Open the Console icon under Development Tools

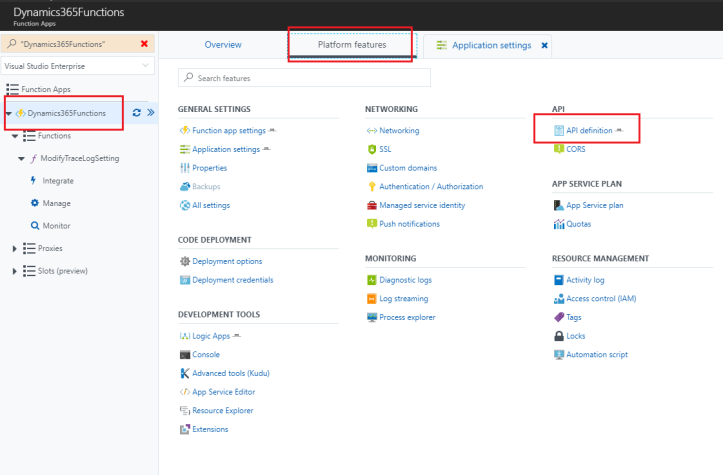click(x=184, y=354)
